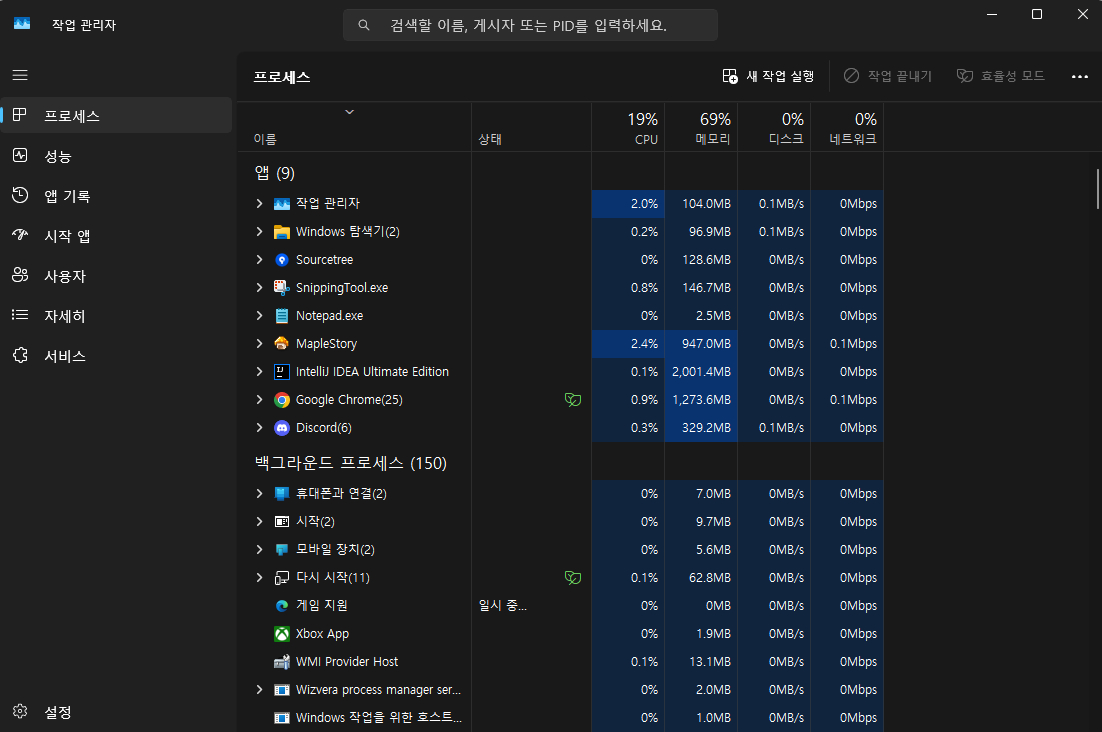This screenshot has height=732, width=1102.
Task: Expand Discord(6) process group
Action: pos(259,428)
